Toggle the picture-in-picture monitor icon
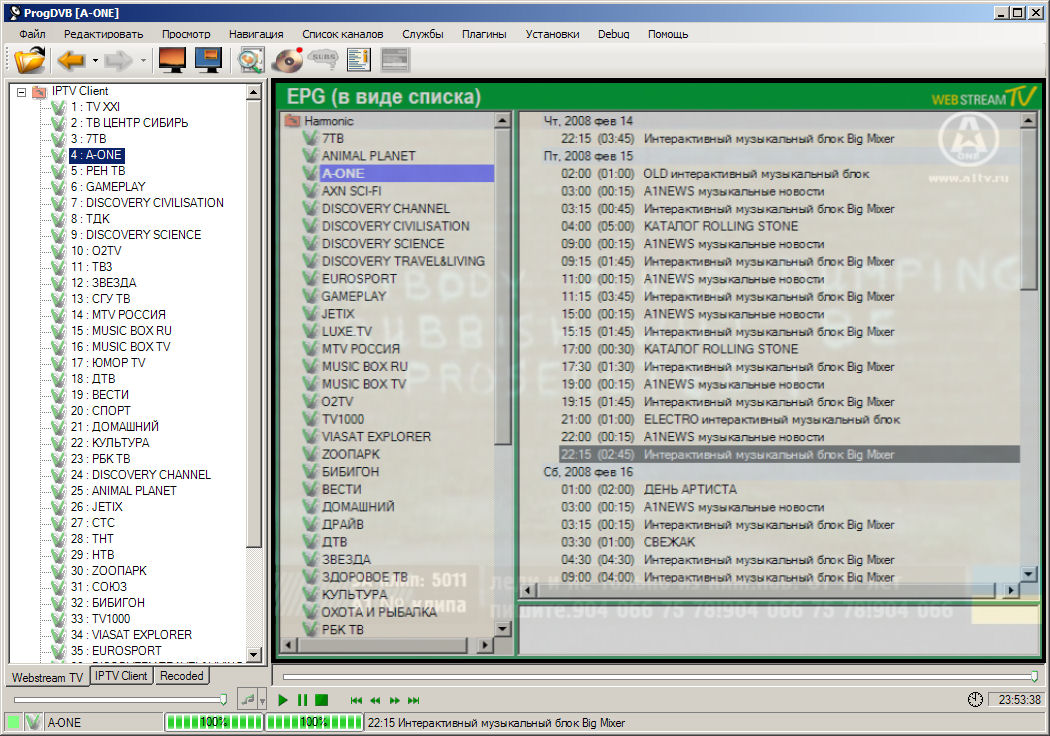The image size is (1050, 736). click(208, 60)
